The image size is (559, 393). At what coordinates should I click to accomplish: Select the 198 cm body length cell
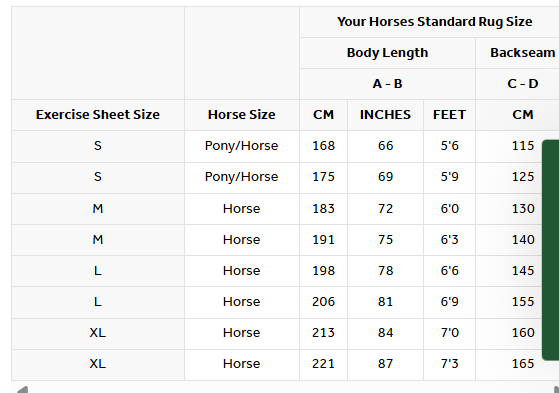click(x=323, y=271)
